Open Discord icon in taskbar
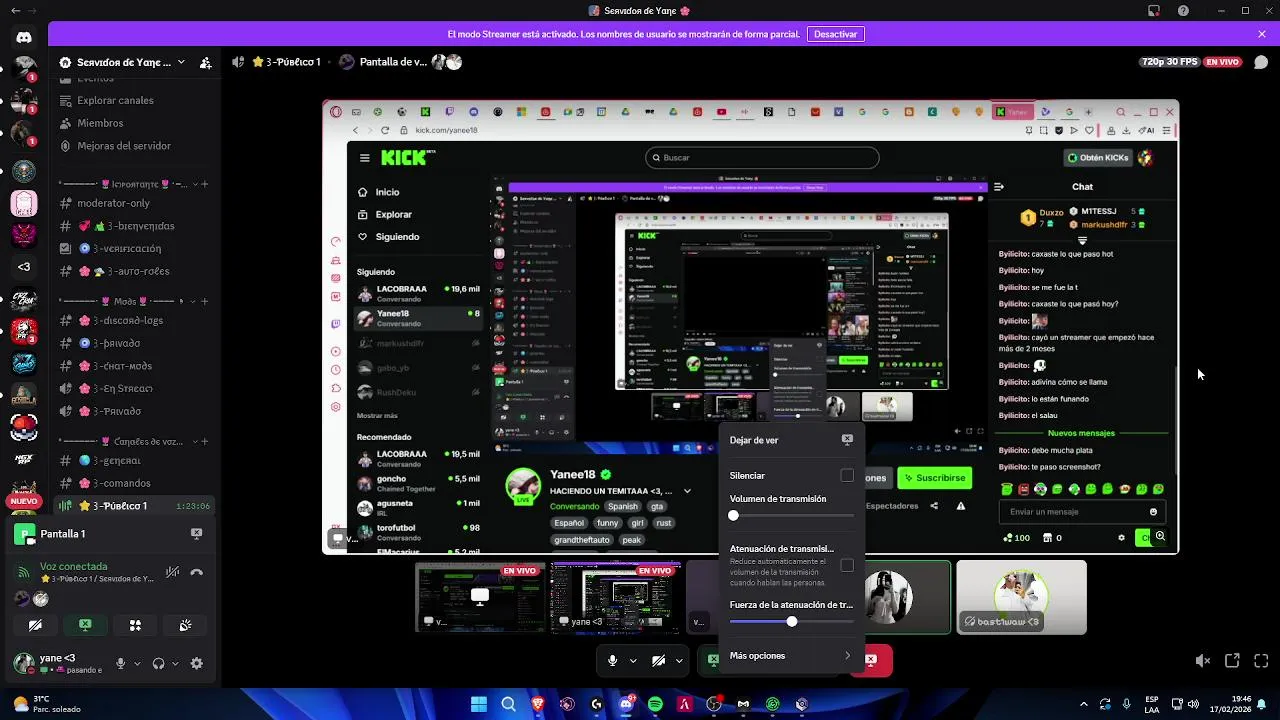 point(626,704)
